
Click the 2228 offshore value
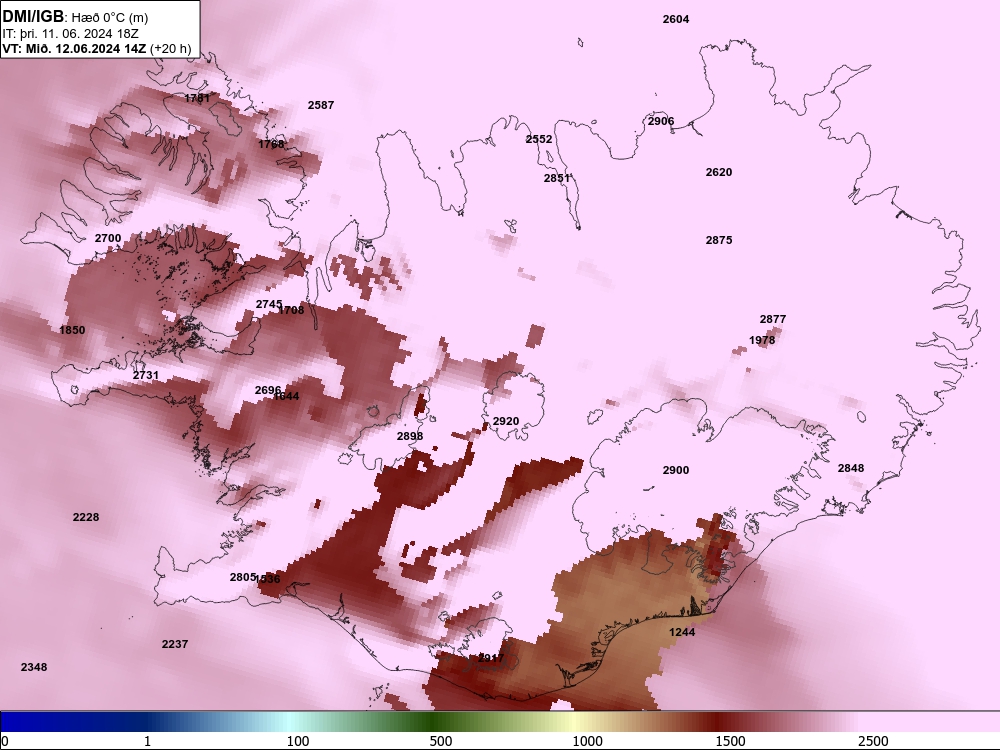pyautogui.click(x=86, y=517)
